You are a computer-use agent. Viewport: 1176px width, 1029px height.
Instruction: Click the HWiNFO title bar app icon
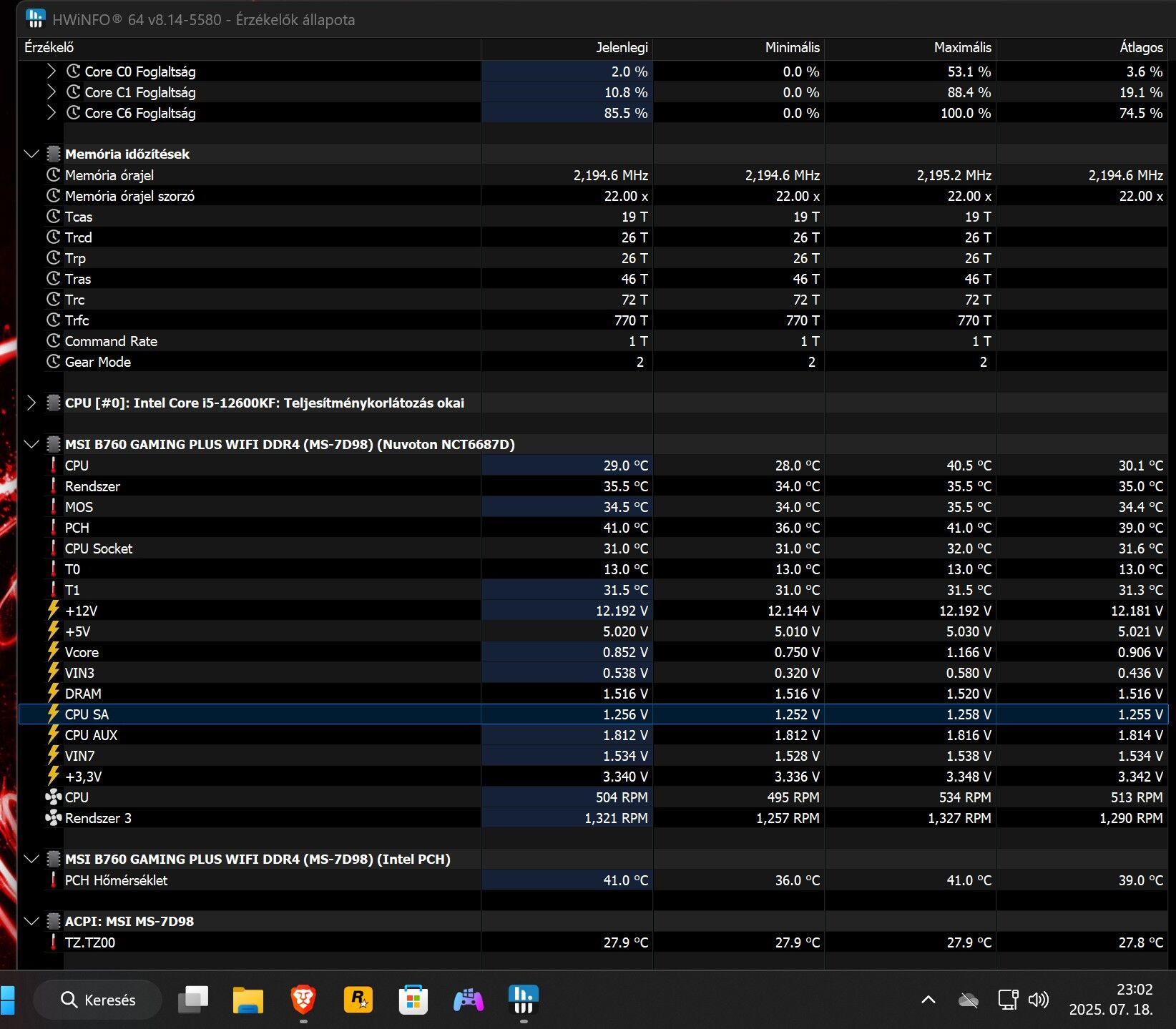coord(34,19)
